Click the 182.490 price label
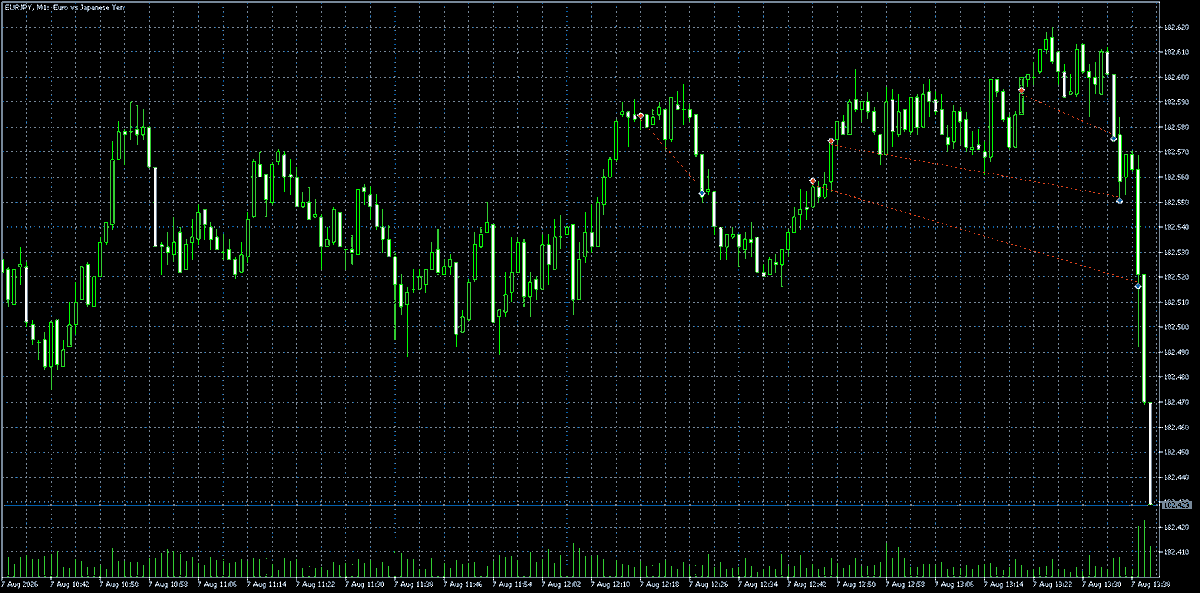1200x593 pixels. (1175, 352)
